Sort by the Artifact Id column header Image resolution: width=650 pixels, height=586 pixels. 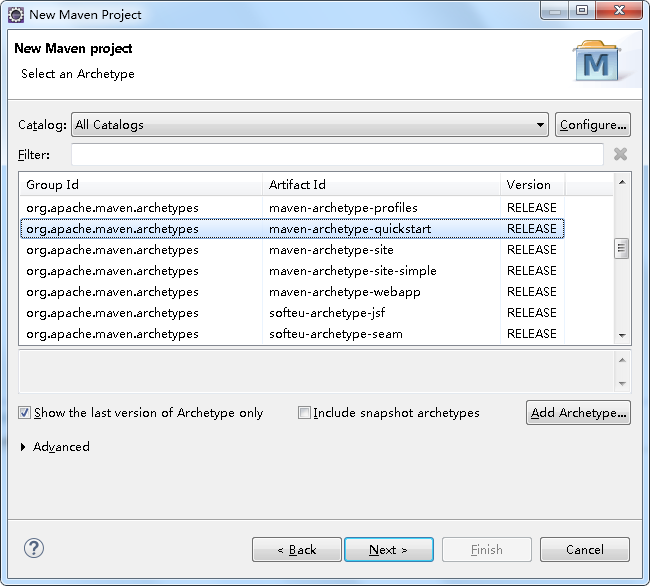click(381, 184)
